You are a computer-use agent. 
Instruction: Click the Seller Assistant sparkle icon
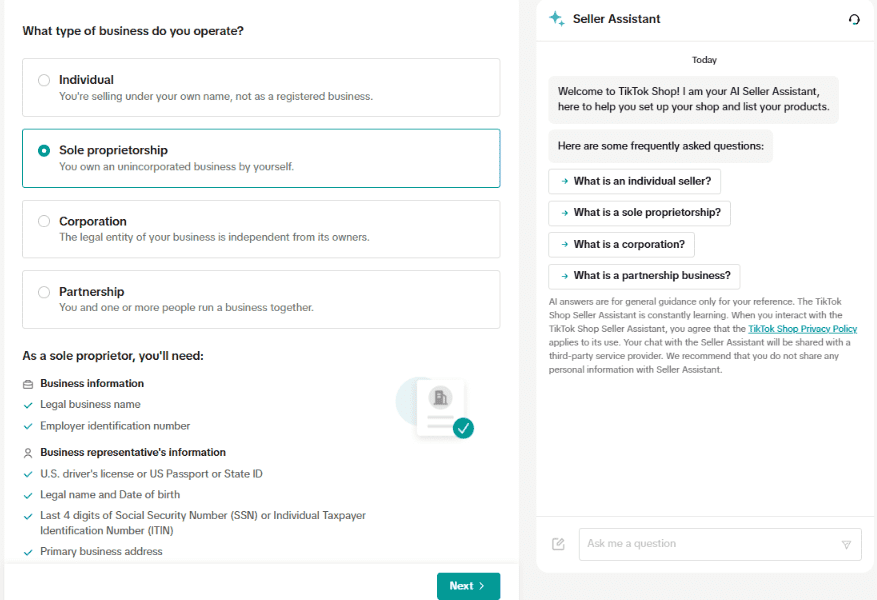point(557,19)
